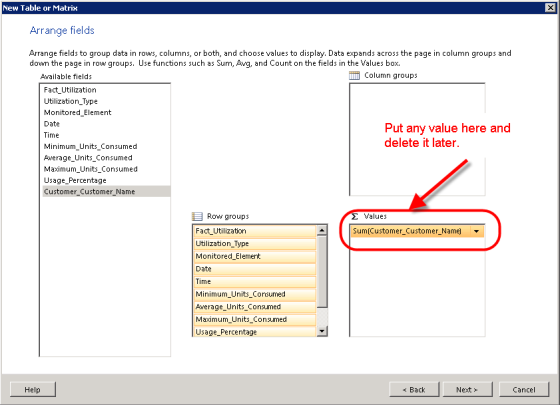Image resolution: width=560 pixels, height=405 pixels.
Task: Select Date in Row groups list
Action: coord(255,269)
